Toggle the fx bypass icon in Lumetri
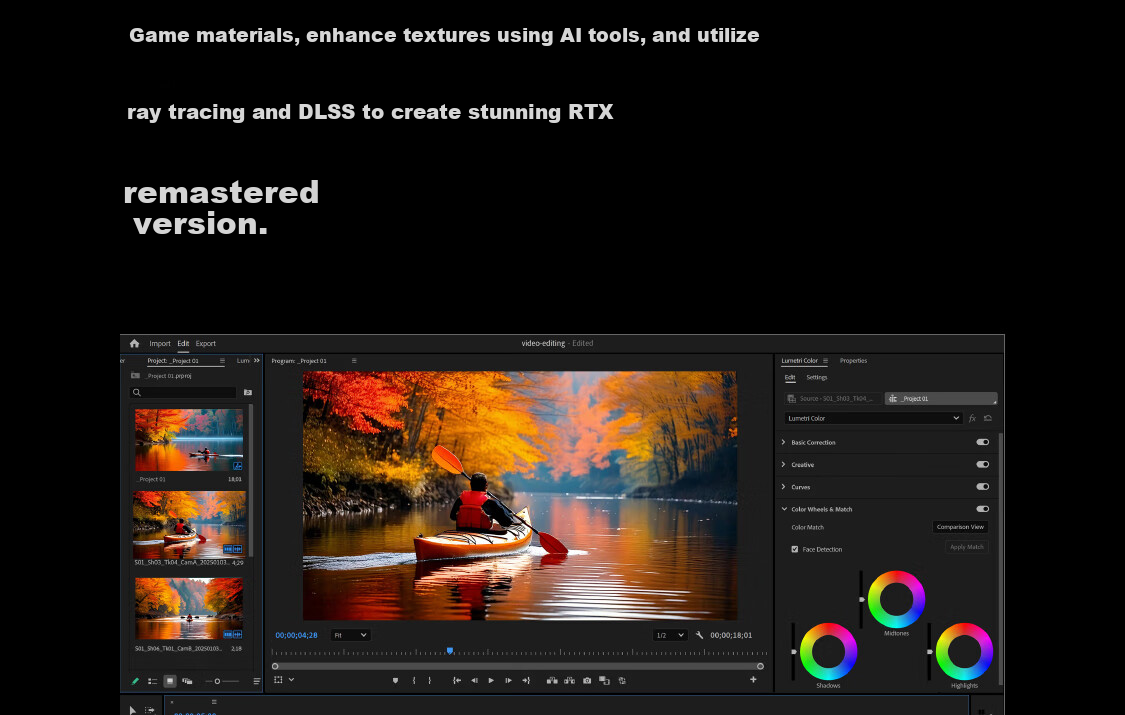The image size is (1125, 715). (973, 418)
